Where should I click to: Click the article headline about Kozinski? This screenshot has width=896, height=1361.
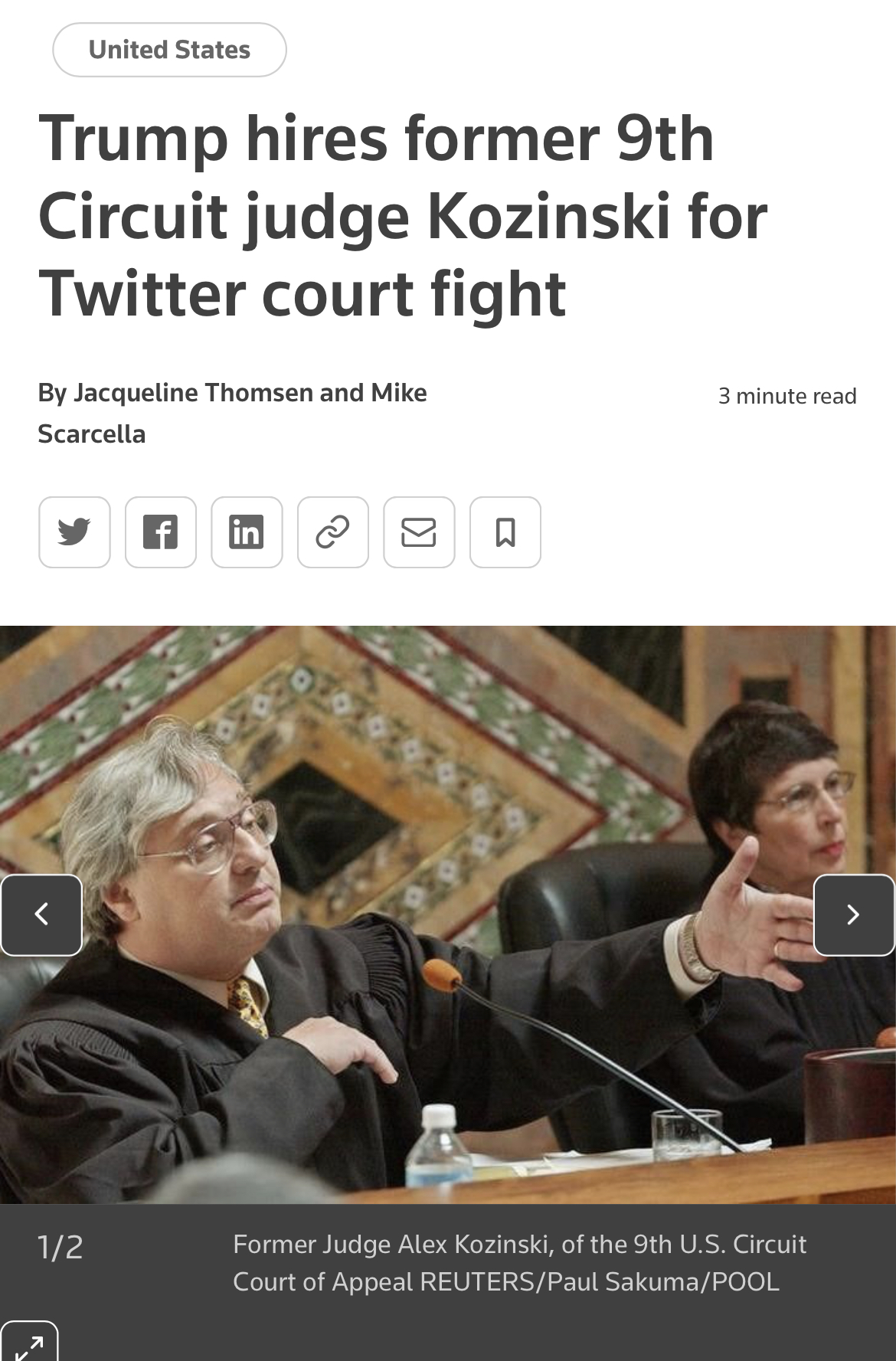(x=403, y=215)
